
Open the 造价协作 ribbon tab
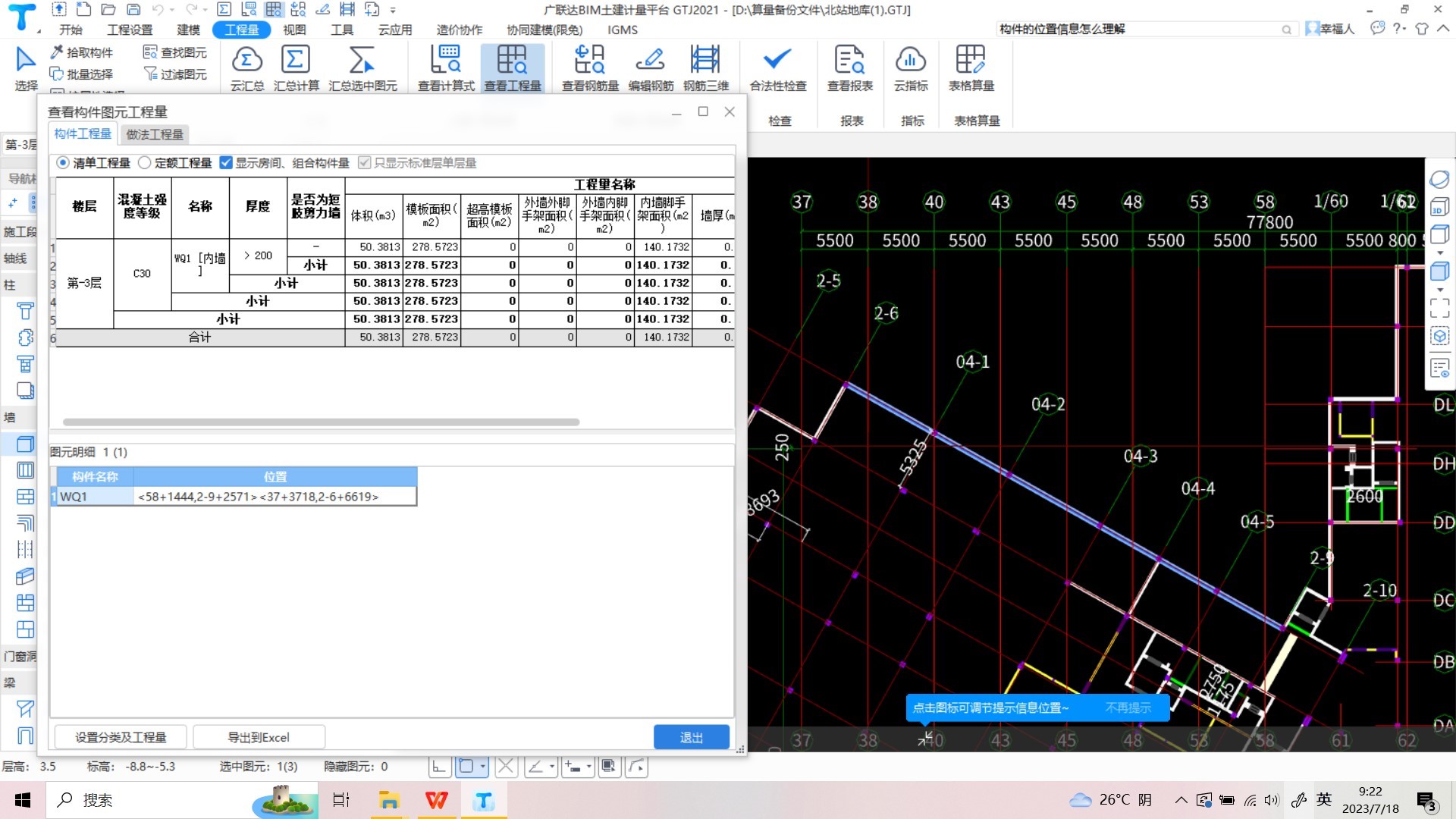(x=460, y=30)
